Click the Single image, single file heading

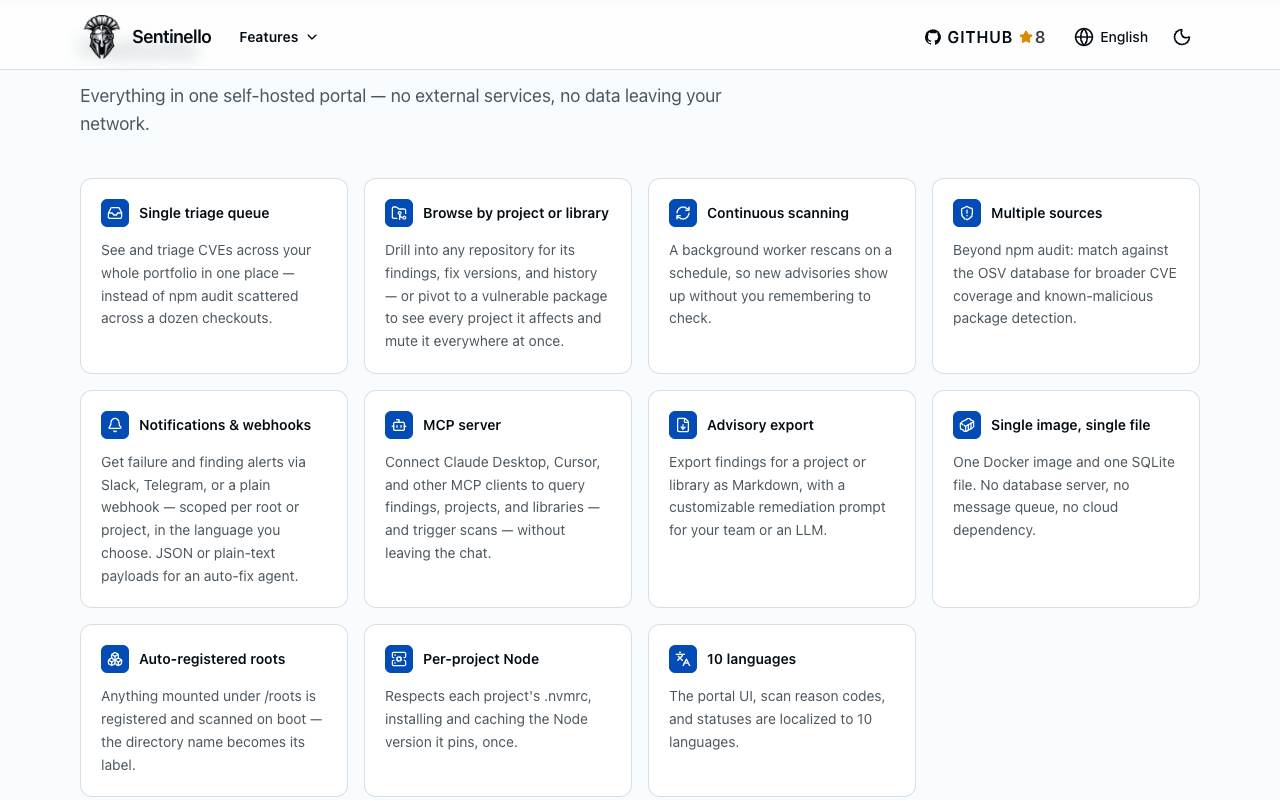[x=1071, y=425]
